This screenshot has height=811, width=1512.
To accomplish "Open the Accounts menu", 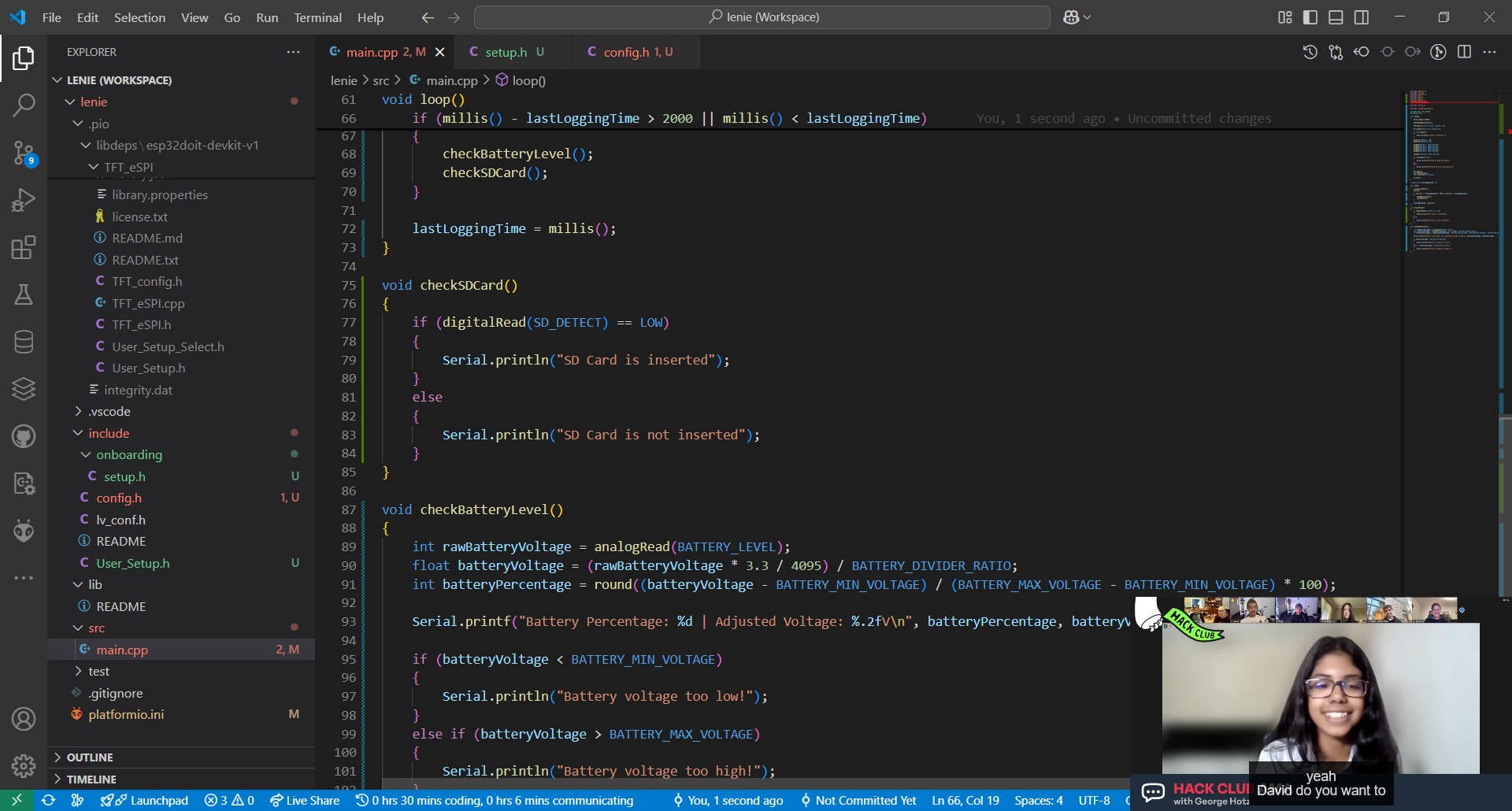I will 24,719.
